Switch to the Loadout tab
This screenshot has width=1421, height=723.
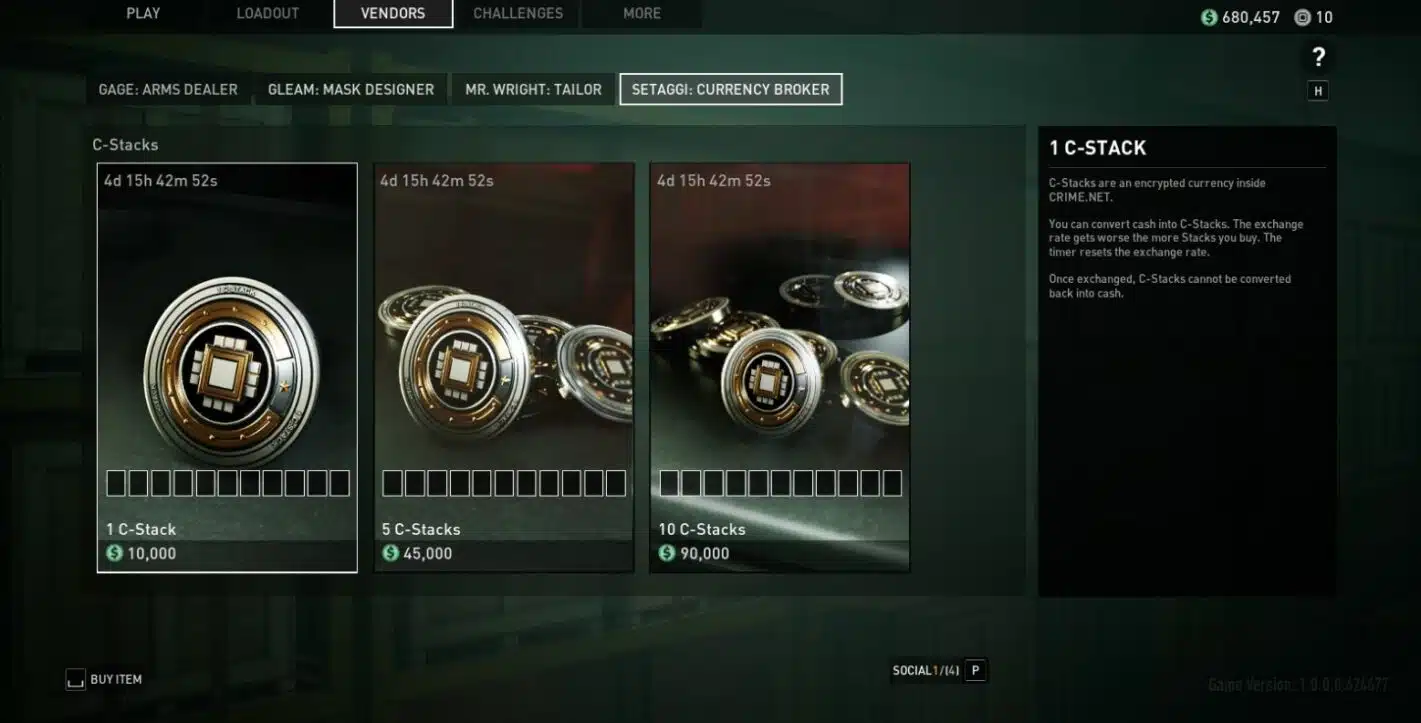coord(268,13)
